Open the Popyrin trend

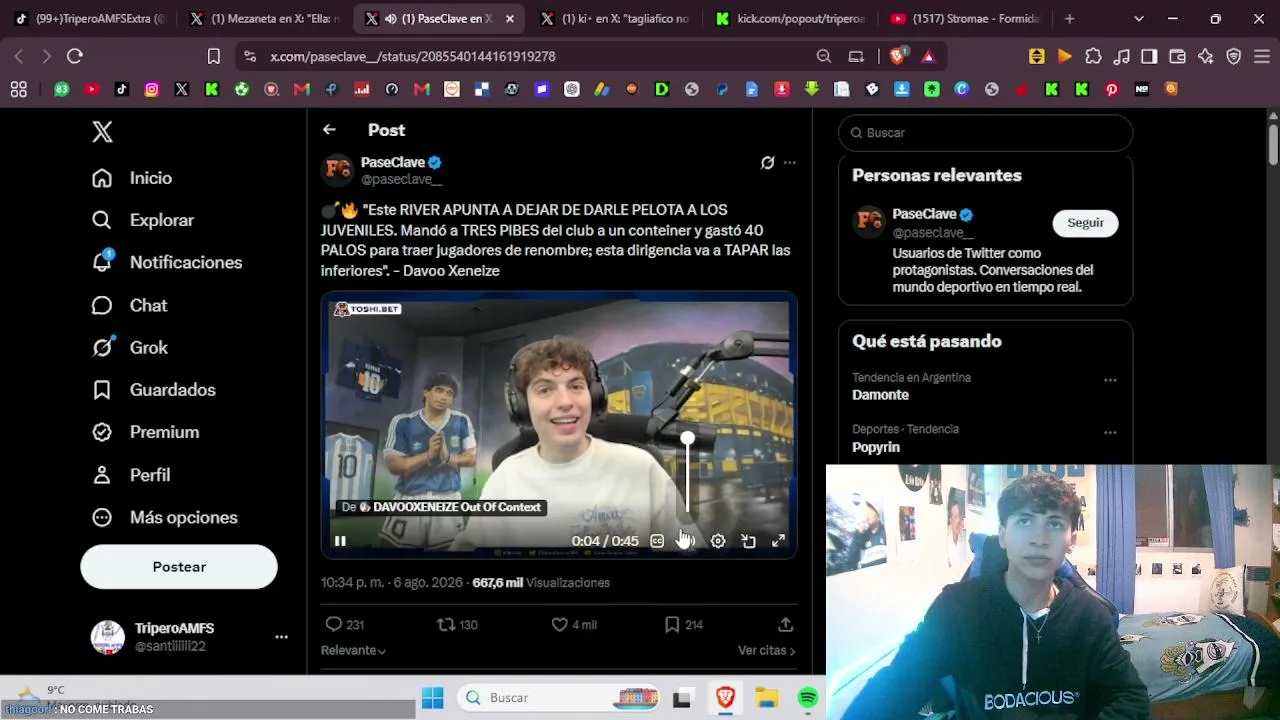876,447
